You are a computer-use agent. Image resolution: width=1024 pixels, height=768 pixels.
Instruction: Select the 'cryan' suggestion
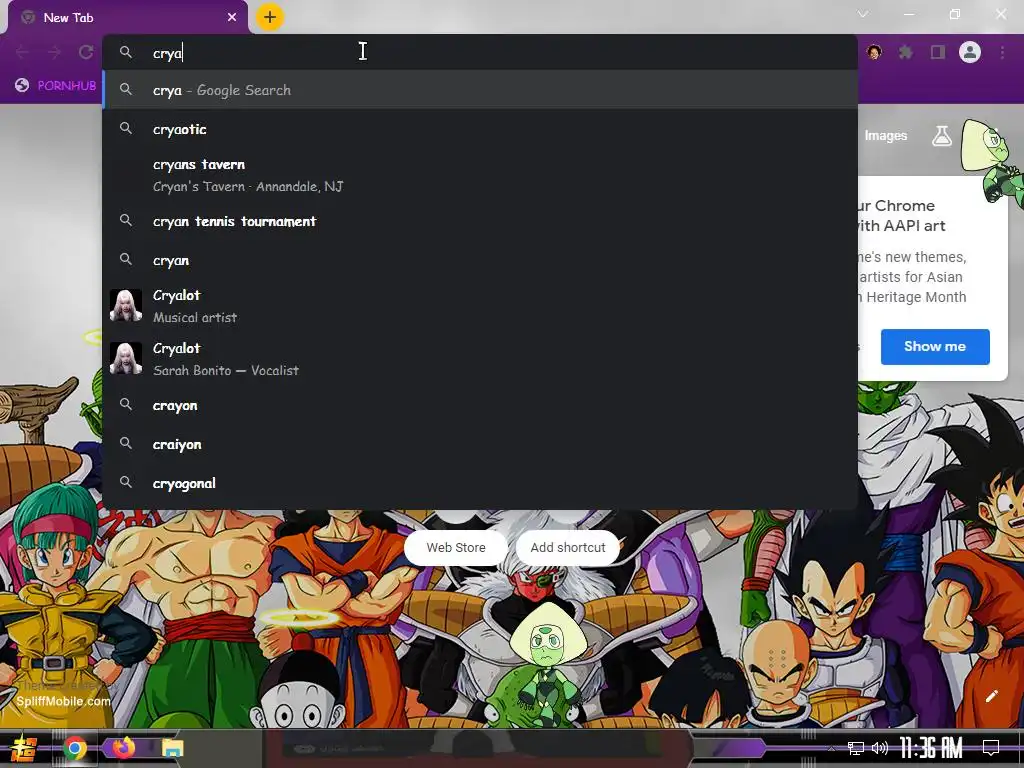[480, 260]
